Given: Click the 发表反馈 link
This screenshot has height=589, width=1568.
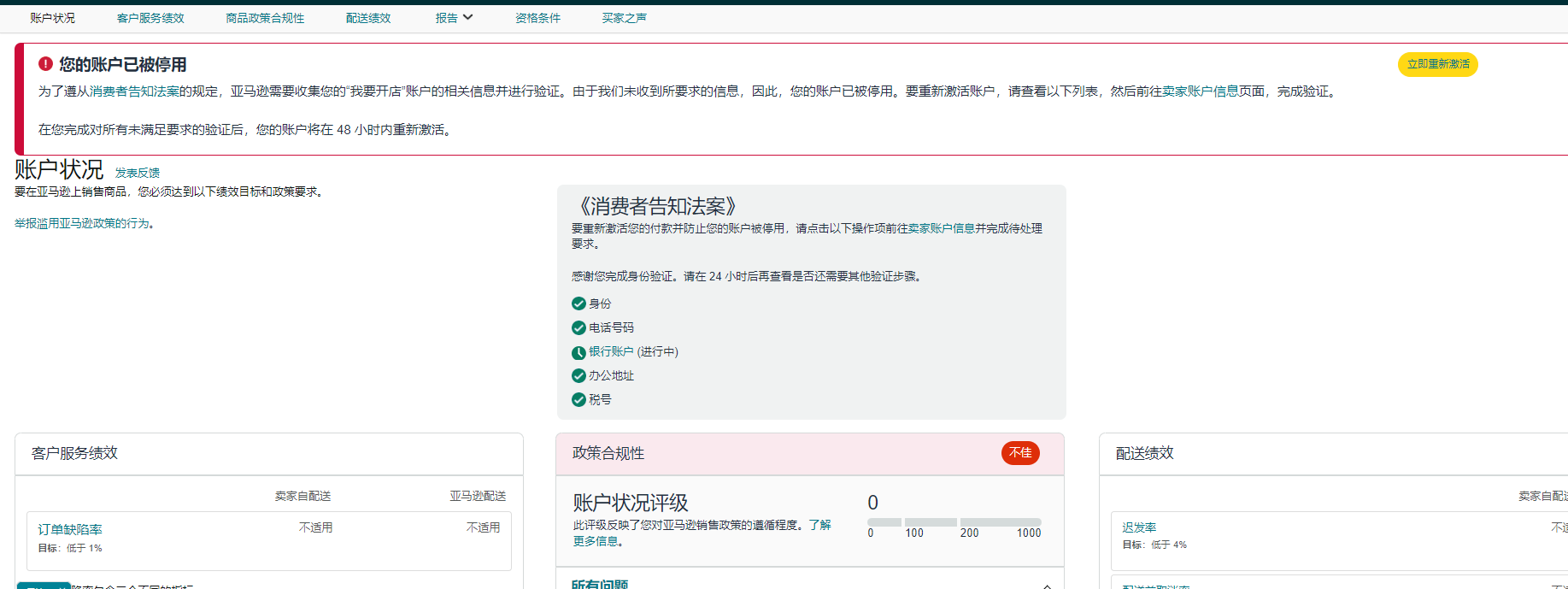Looking at the screenshot, I should click(x=138, y=173).
